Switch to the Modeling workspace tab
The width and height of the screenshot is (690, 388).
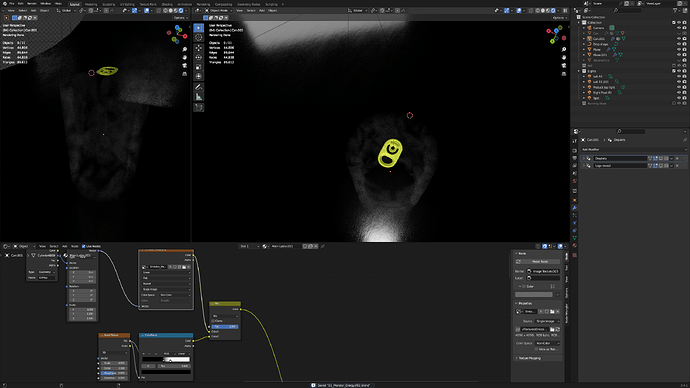pos(91,4)
